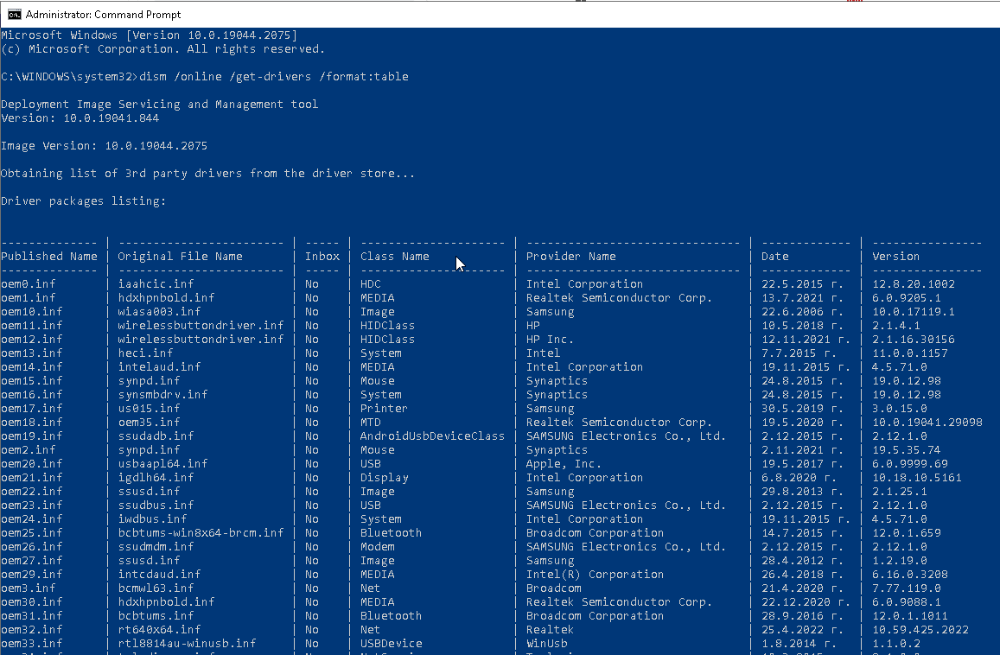Click the Apple, Inc. provider name
The height and width of the screenshot is (655, 1000).
click(x=564, y=464)
